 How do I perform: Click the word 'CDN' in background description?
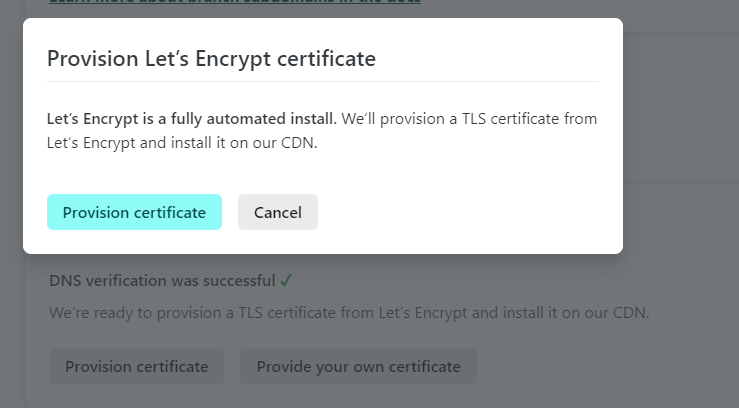click(x=631, y=313)
